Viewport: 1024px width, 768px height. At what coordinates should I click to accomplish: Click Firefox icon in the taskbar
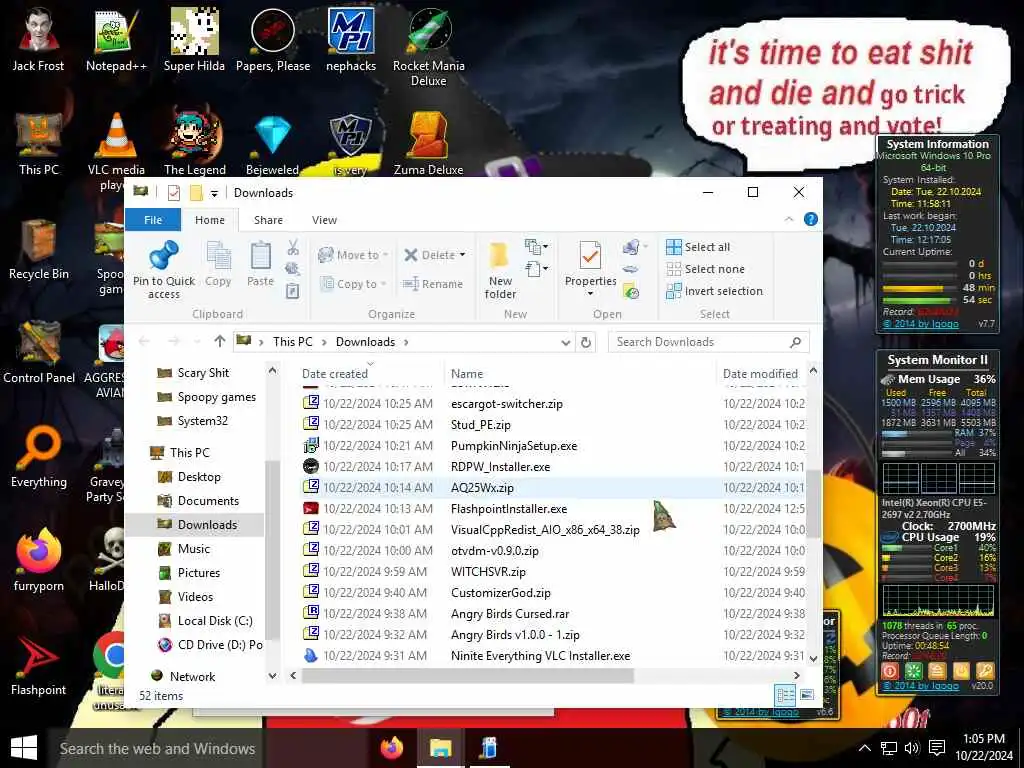click(x=392, y=748)
